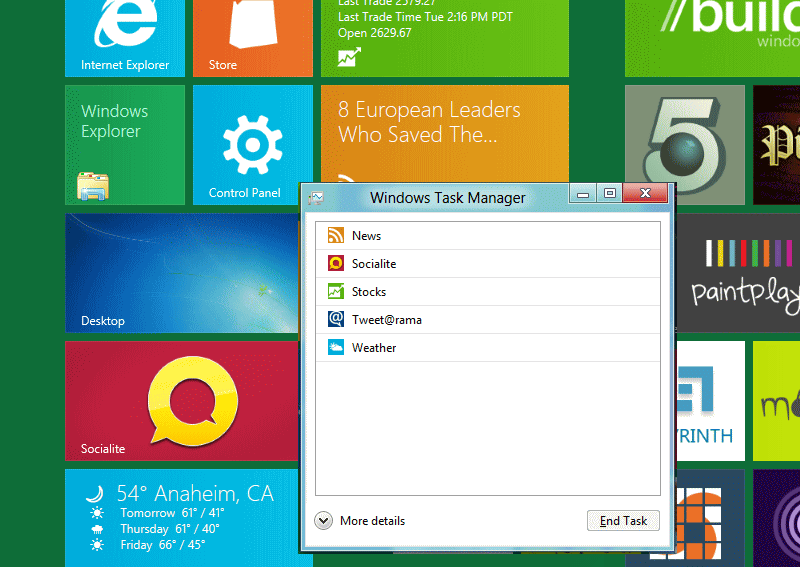
Task: Click the Open 2629.67 text on Stocks tile
Action: (374, 33)
